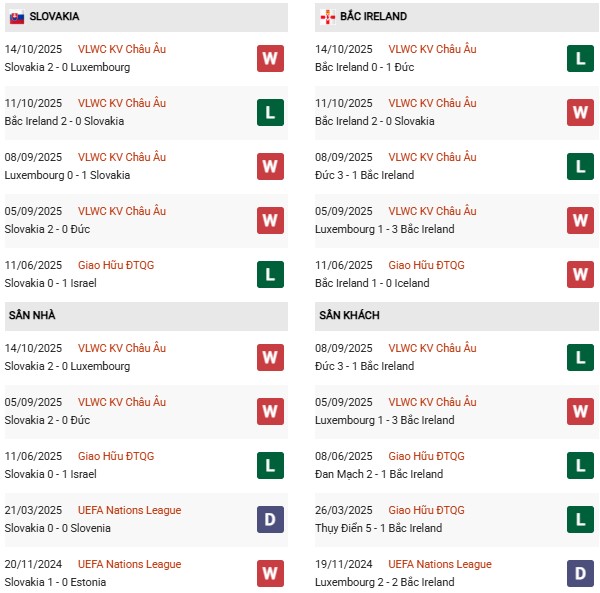Click L badge for Đan Mạch 2-1 Bắc Ireland
The height and width of the screenshot is (593, 600).
point(580,465)
